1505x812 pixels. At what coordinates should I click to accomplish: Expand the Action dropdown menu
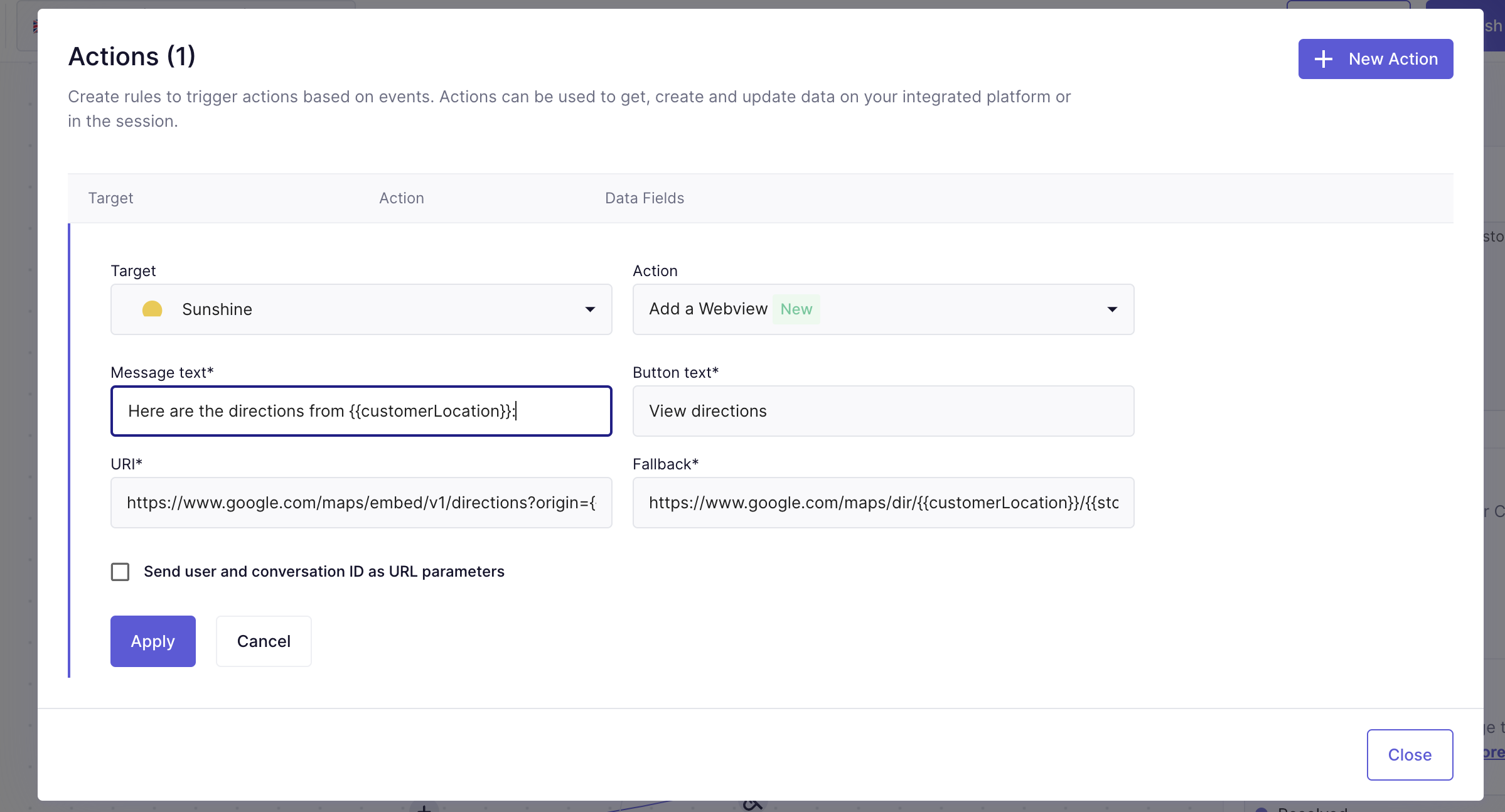tap(1112, 309)
